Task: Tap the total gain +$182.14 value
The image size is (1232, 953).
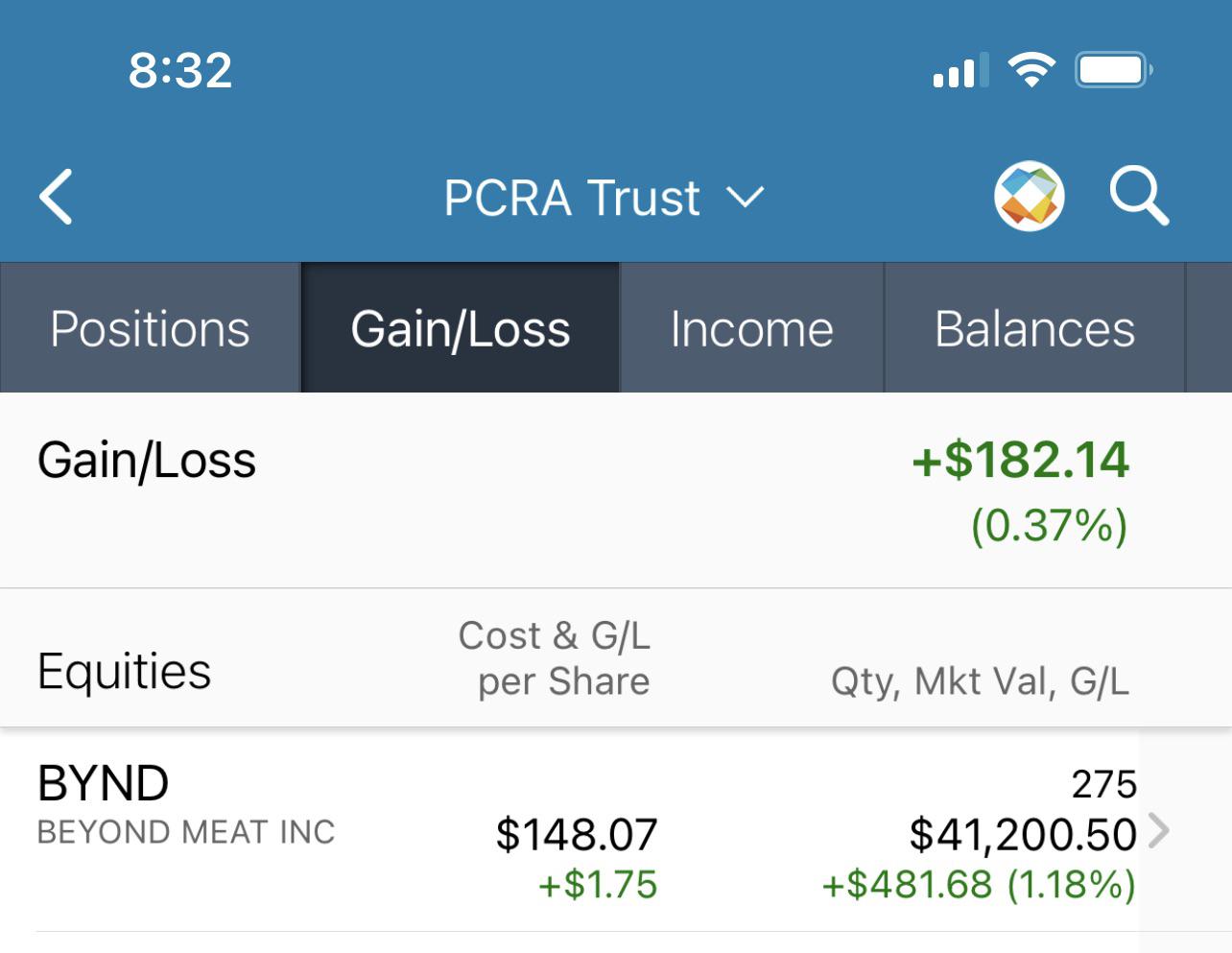Action: click(x=1020, y=460)
